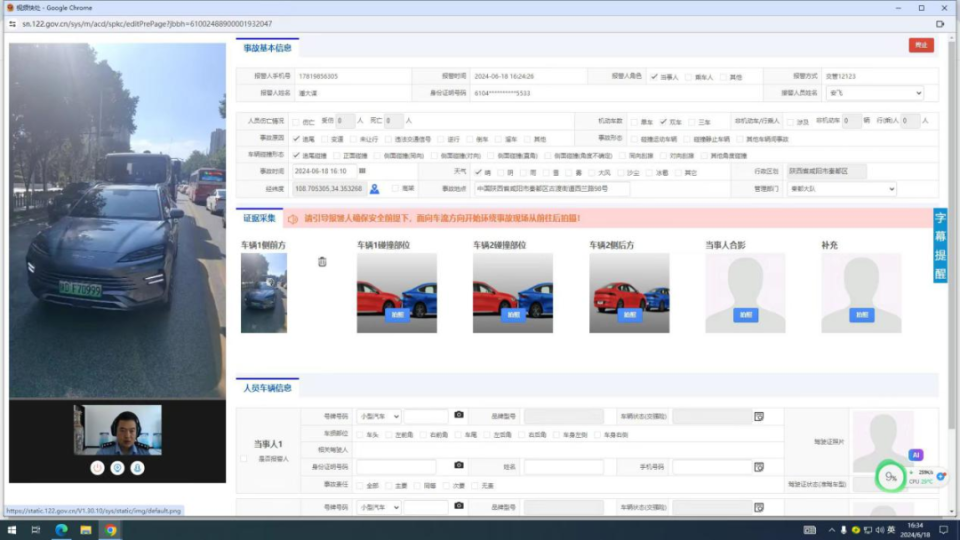Check the 乘车人 role checkbox

[x=689, y=77]
